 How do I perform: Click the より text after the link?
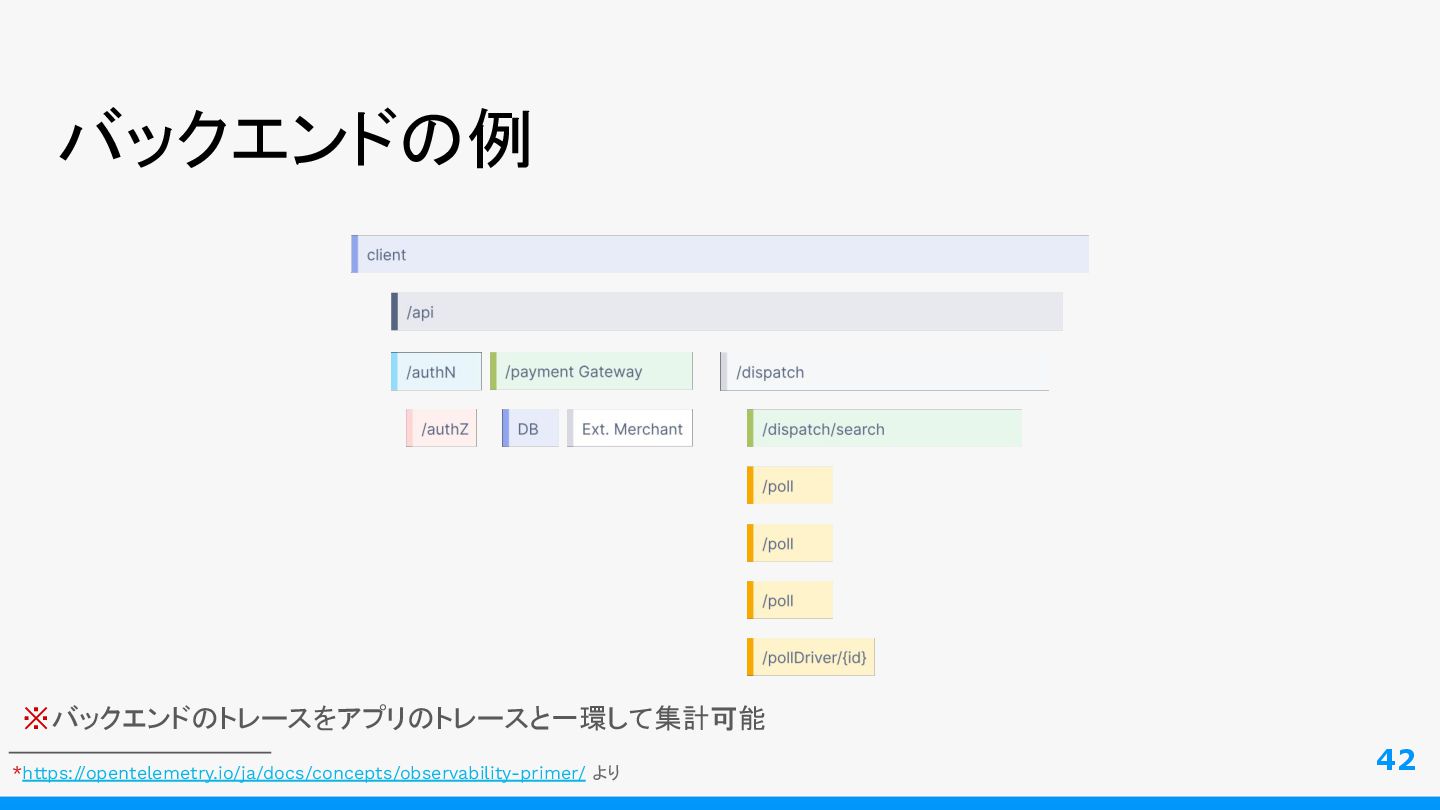(x=606, y=773)
